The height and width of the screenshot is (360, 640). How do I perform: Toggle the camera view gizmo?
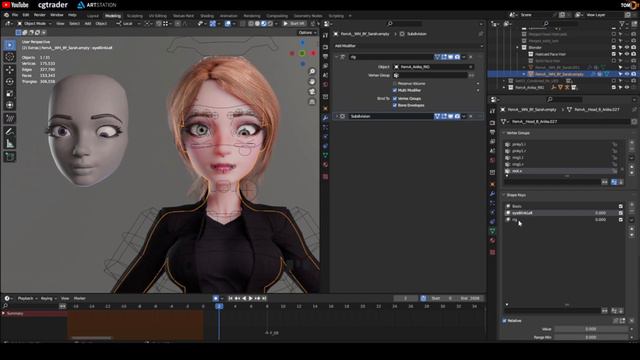point(312,91)
